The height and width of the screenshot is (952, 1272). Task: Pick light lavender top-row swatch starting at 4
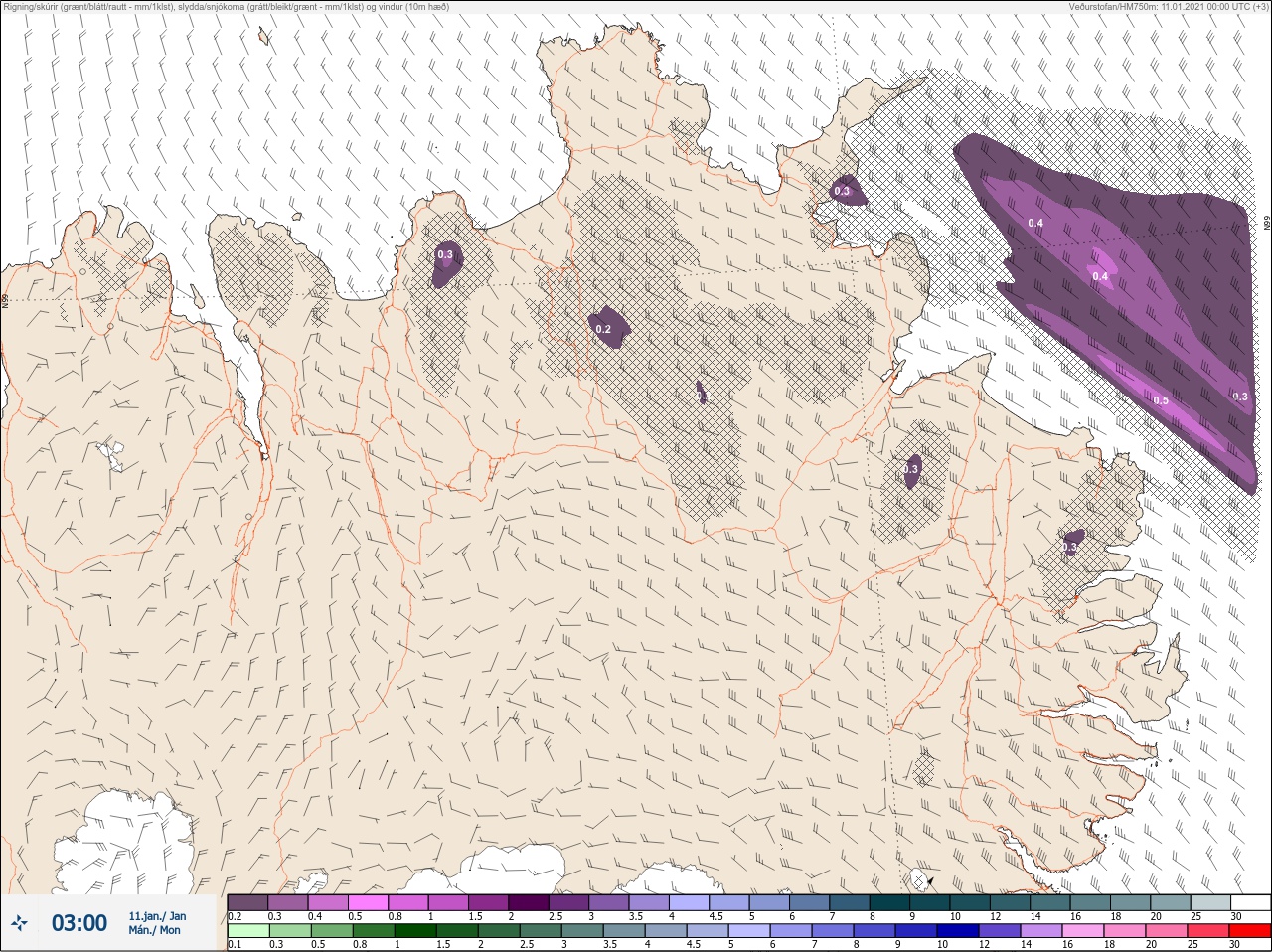pyautogui.click(x=689, y=902)
